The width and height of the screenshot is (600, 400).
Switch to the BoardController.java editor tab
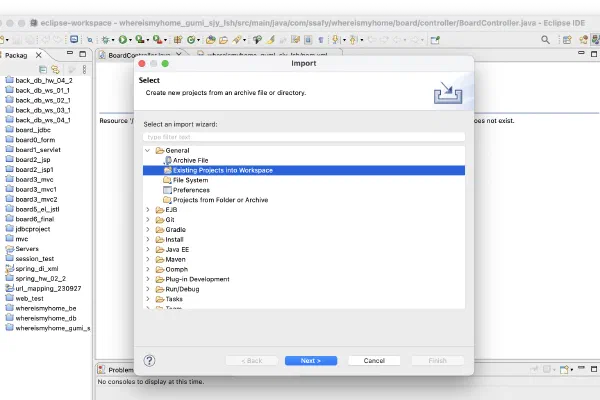coord(135,56)
